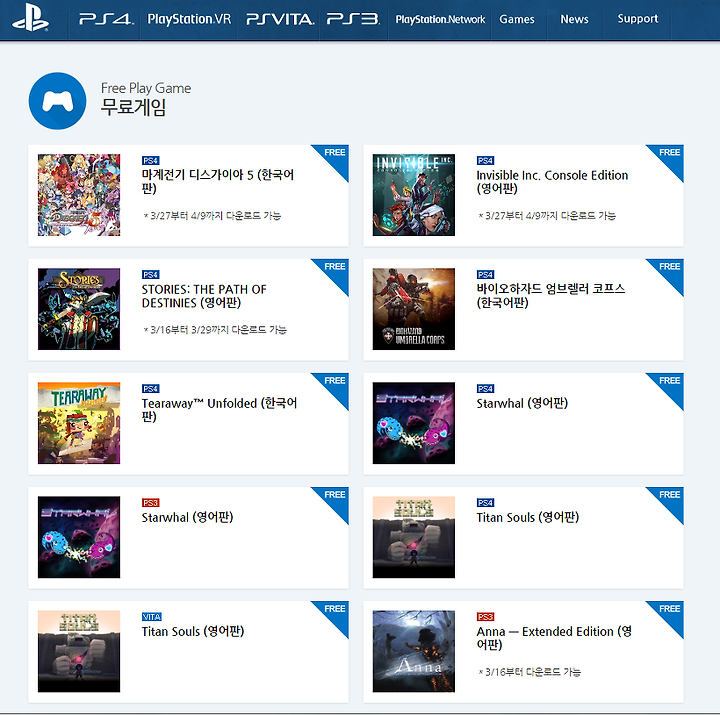Click the PS4 badge on Invisible Inc. card
The image size is (720, 715).
[485, 160]
